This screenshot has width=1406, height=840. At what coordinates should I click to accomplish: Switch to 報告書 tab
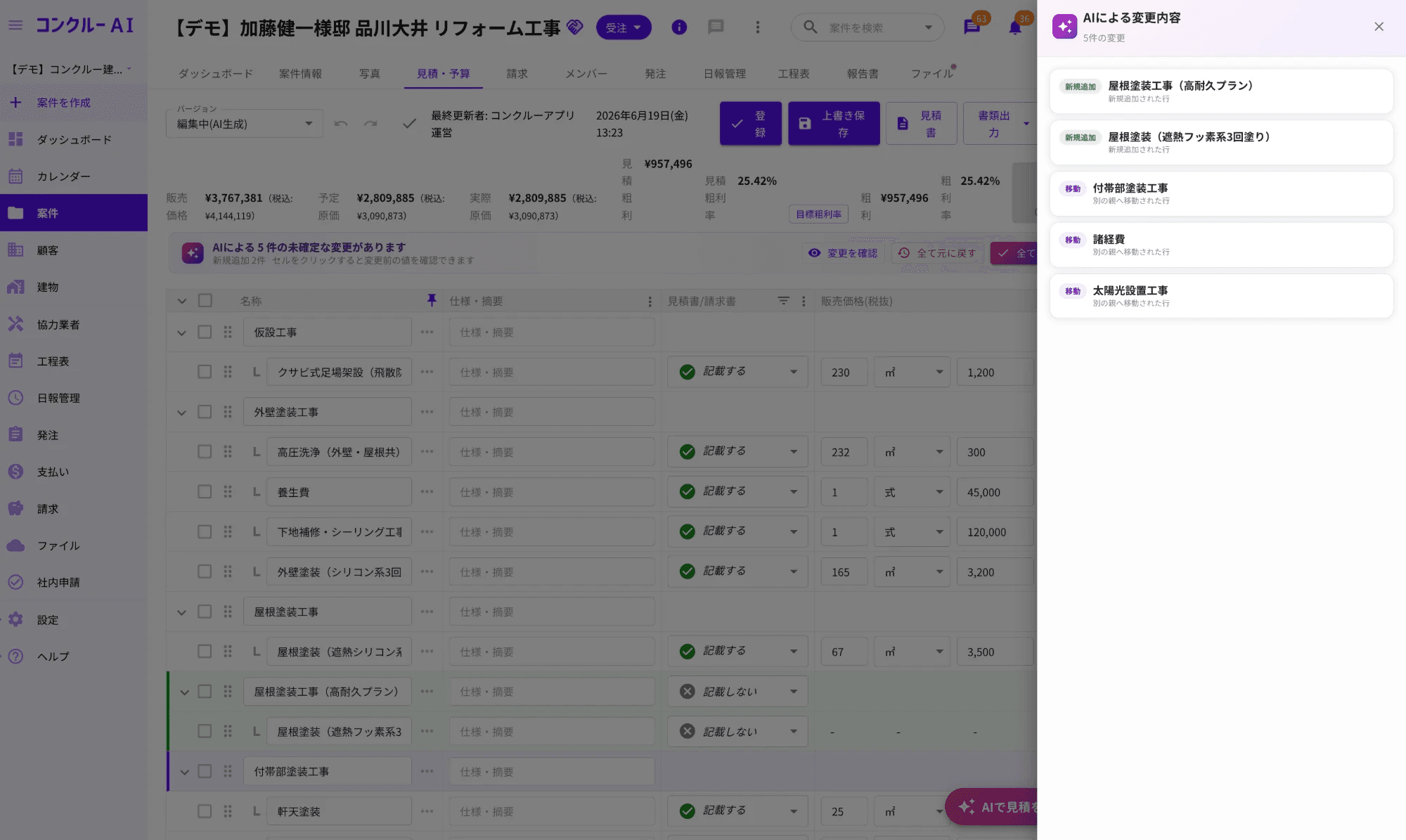coord(863,74)
